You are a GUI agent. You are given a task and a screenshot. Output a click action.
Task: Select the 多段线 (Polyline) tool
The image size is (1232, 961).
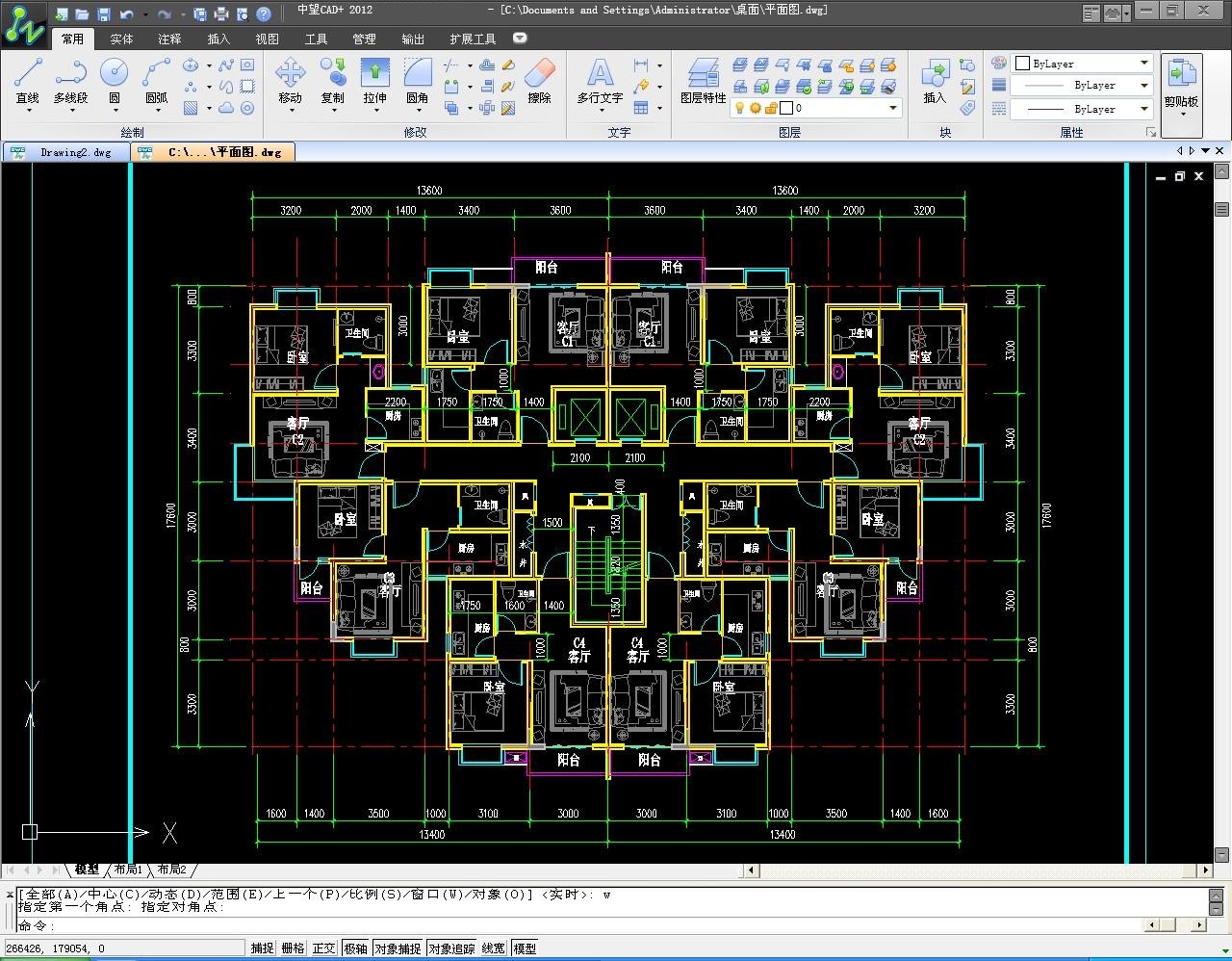point(70,82)
